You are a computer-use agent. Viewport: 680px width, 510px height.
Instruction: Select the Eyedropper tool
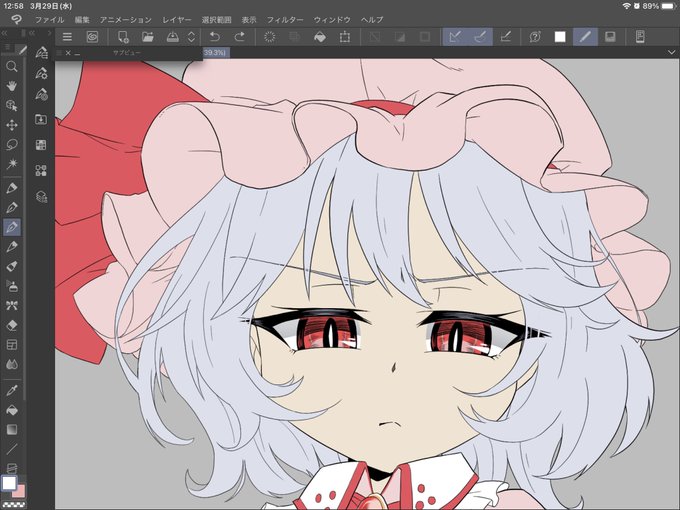click(x=12, y=390)
